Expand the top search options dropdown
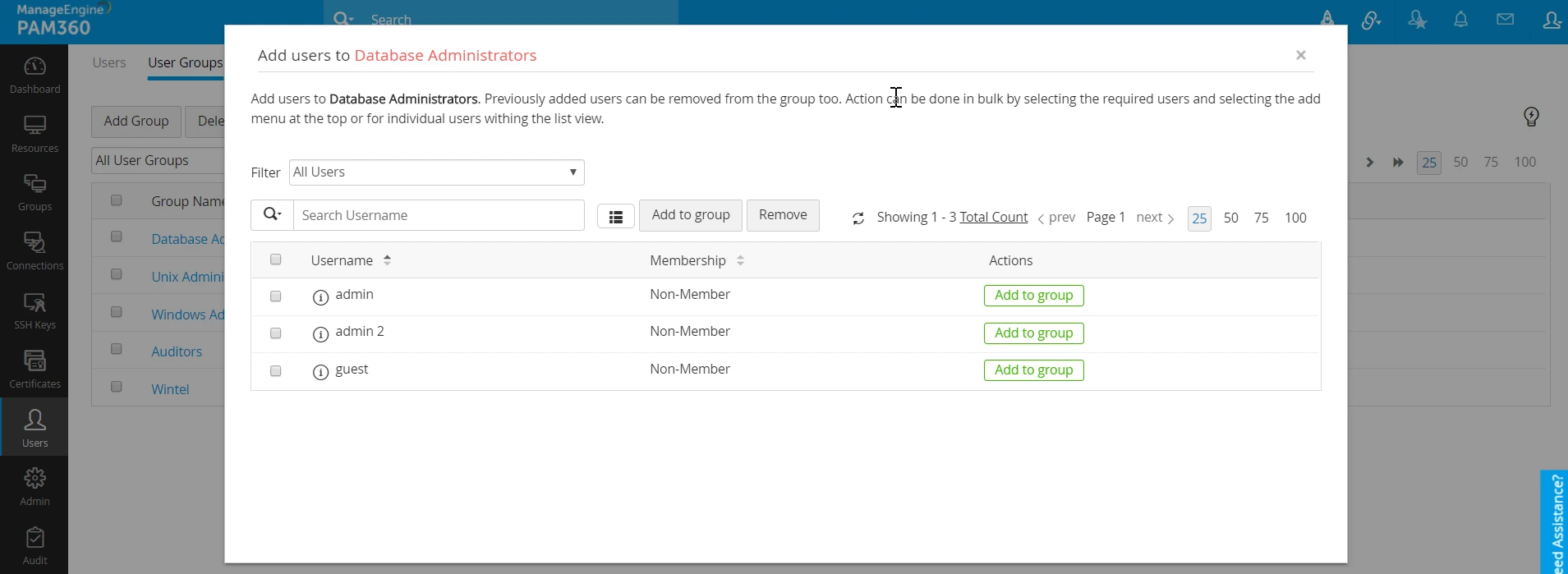 [x=343, y=19]
